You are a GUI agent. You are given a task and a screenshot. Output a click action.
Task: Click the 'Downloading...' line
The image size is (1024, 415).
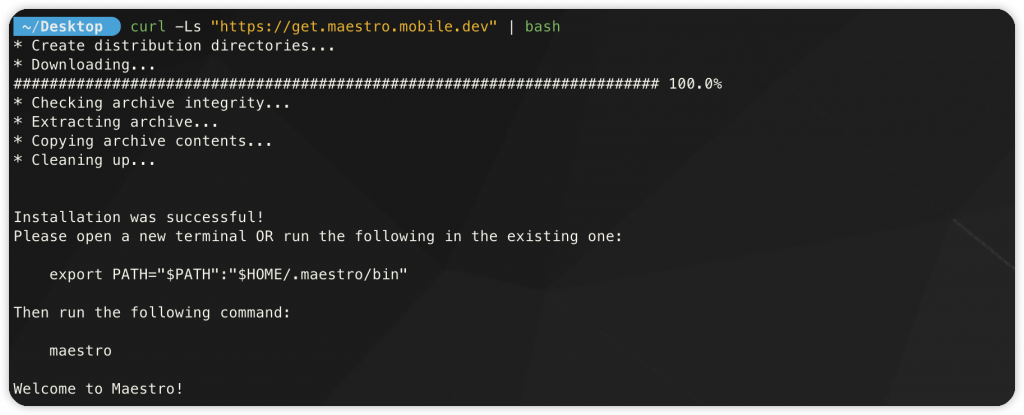84,65
